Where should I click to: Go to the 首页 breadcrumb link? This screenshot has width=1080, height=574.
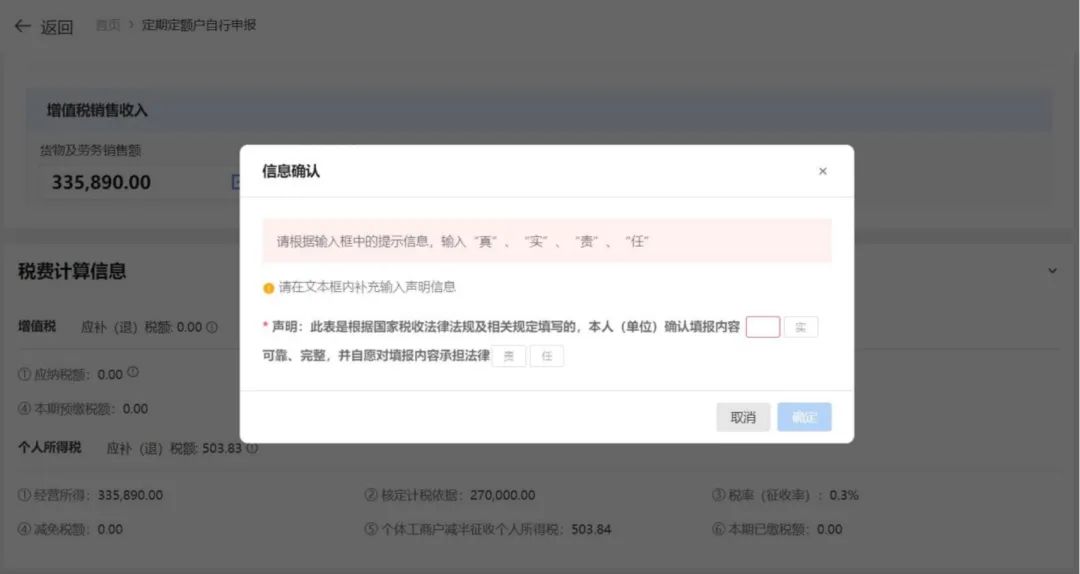click(x=108, y=25)
